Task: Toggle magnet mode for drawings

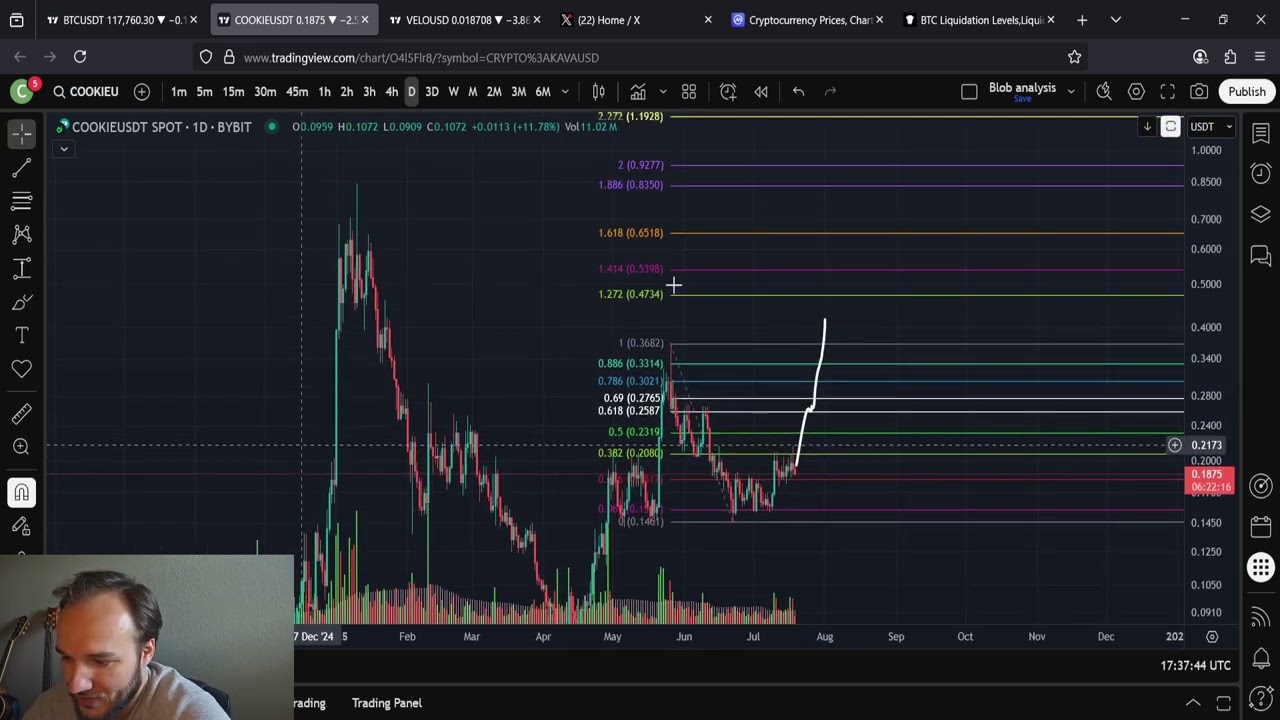Action: pyautogui.click(x=22, y=492)
